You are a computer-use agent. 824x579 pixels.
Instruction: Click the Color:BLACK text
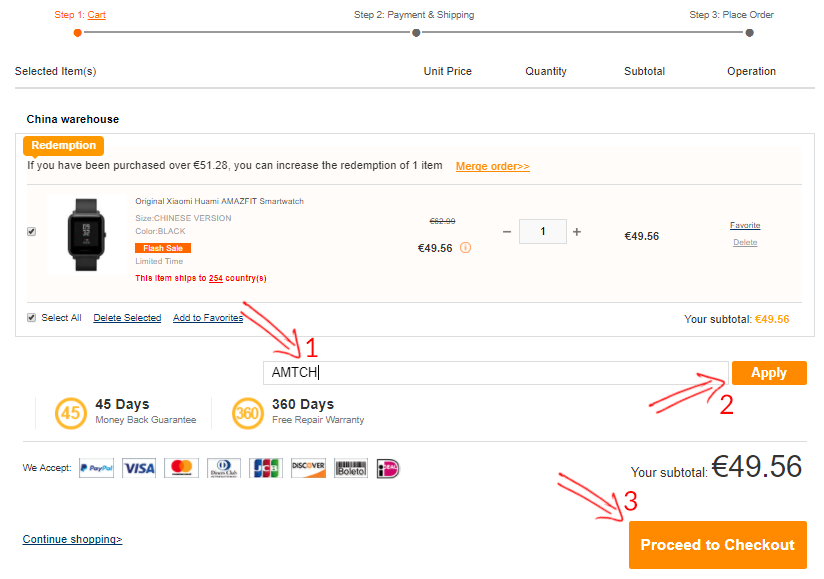160,231
